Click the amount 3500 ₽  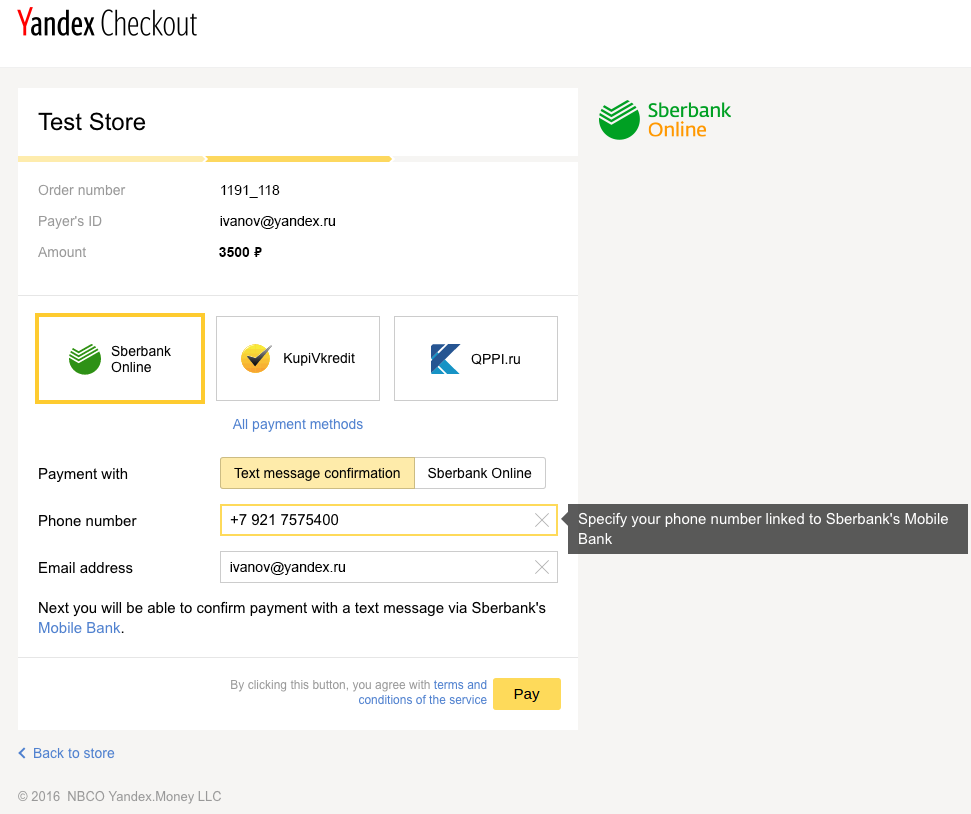click(240, 252)
